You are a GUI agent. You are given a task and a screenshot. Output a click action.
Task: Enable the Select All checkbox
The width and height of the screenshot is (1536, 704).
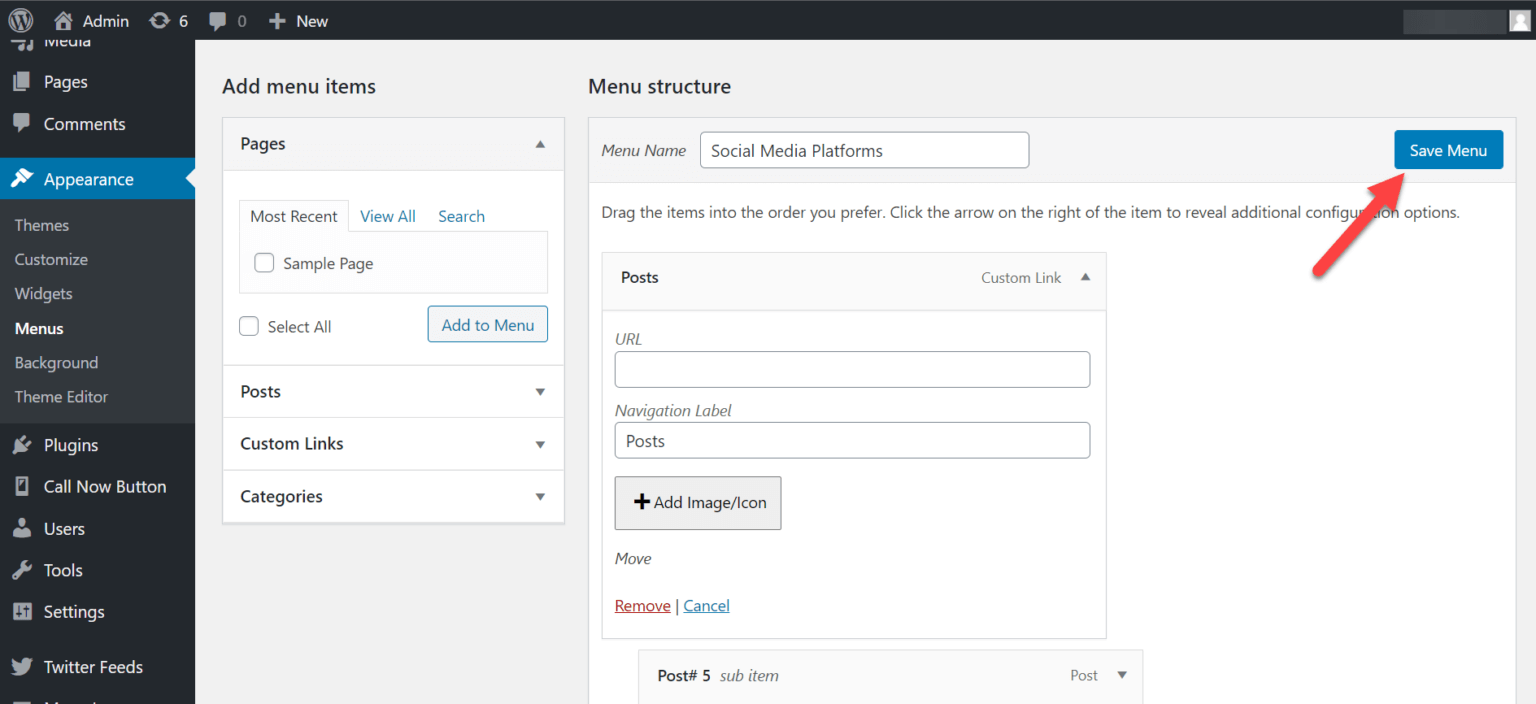(248, 326)
